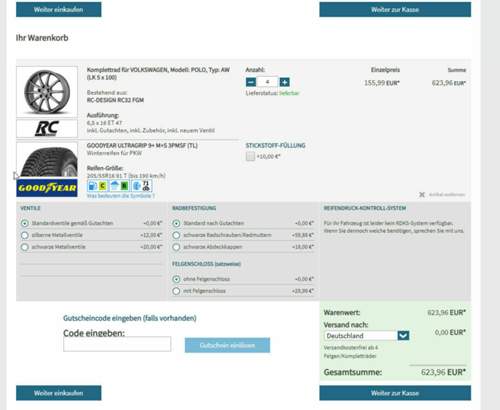Choose ohne Felgenschloss option
Image resolution: width=500 pixels, height=410 pixels.
176,279
